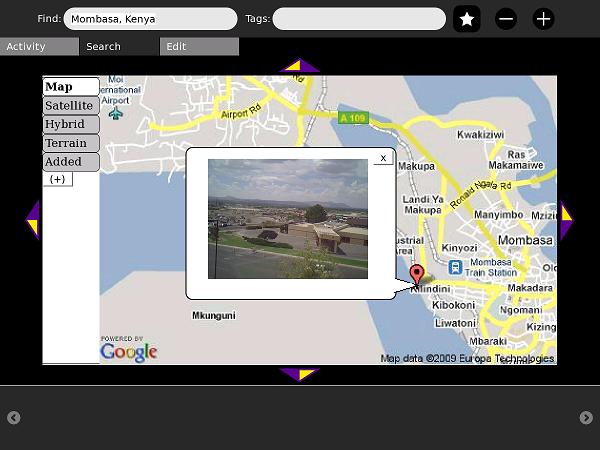Open the Edit tab
Image resolution: width=600 pixels, height=450 pixels.
pyautogui.click(x=199, y=47)
